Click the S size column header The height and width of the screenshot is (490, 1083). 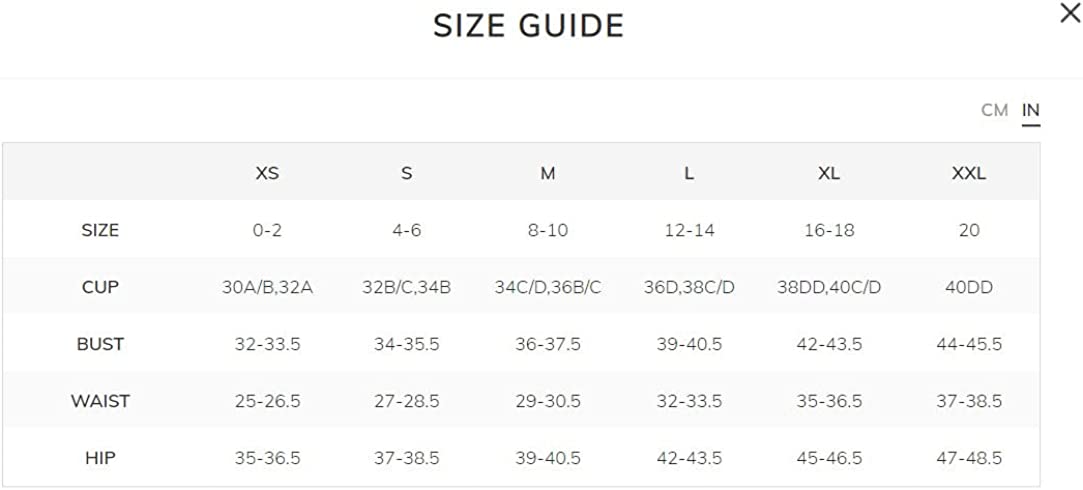pos(406,173)
